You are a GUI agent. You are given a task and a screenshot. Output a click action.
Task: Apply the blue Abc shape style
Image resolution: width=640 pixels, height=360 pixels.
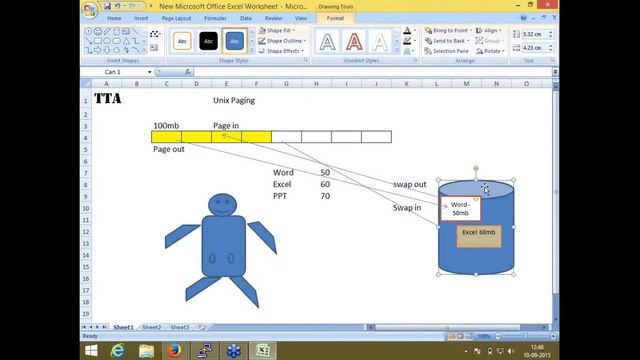tap(235, 41)
